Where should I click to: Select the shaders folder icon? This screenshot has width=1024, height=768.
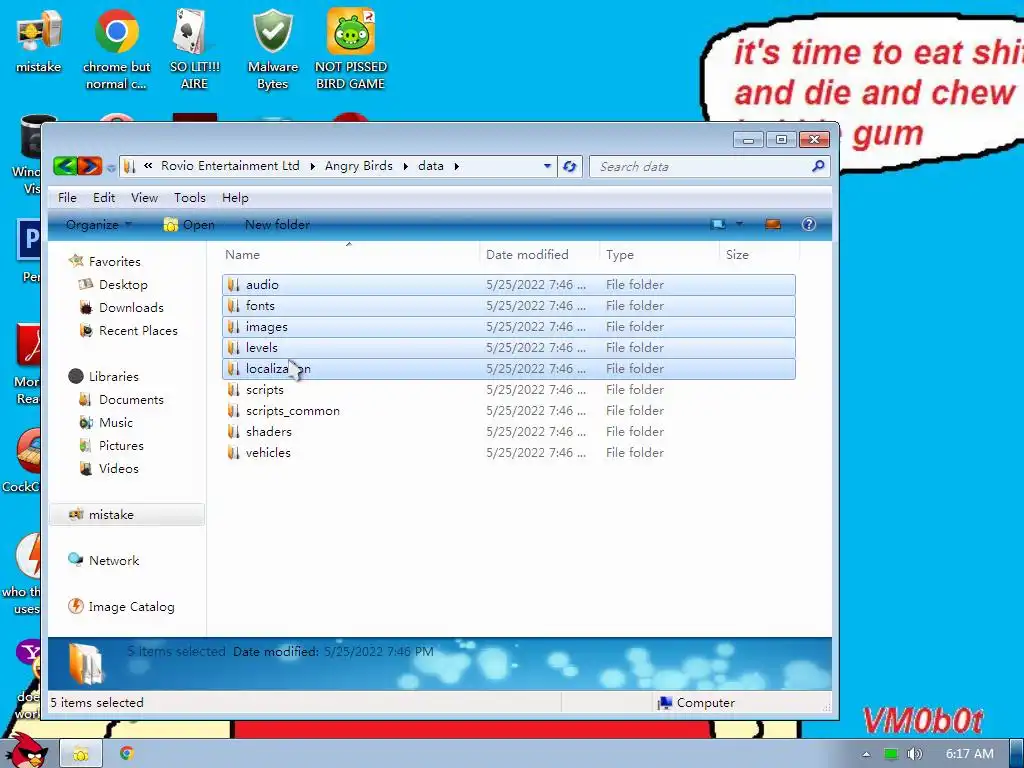click(233, 432)
